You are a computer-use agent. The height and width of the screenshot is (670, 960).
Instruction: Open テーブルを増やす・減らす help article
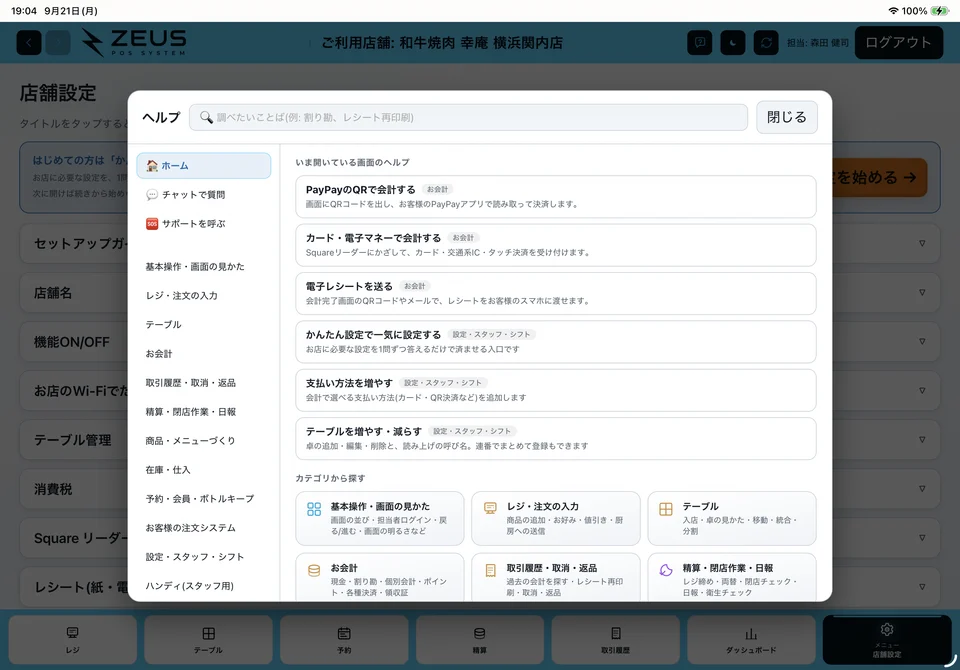point(556,439)
